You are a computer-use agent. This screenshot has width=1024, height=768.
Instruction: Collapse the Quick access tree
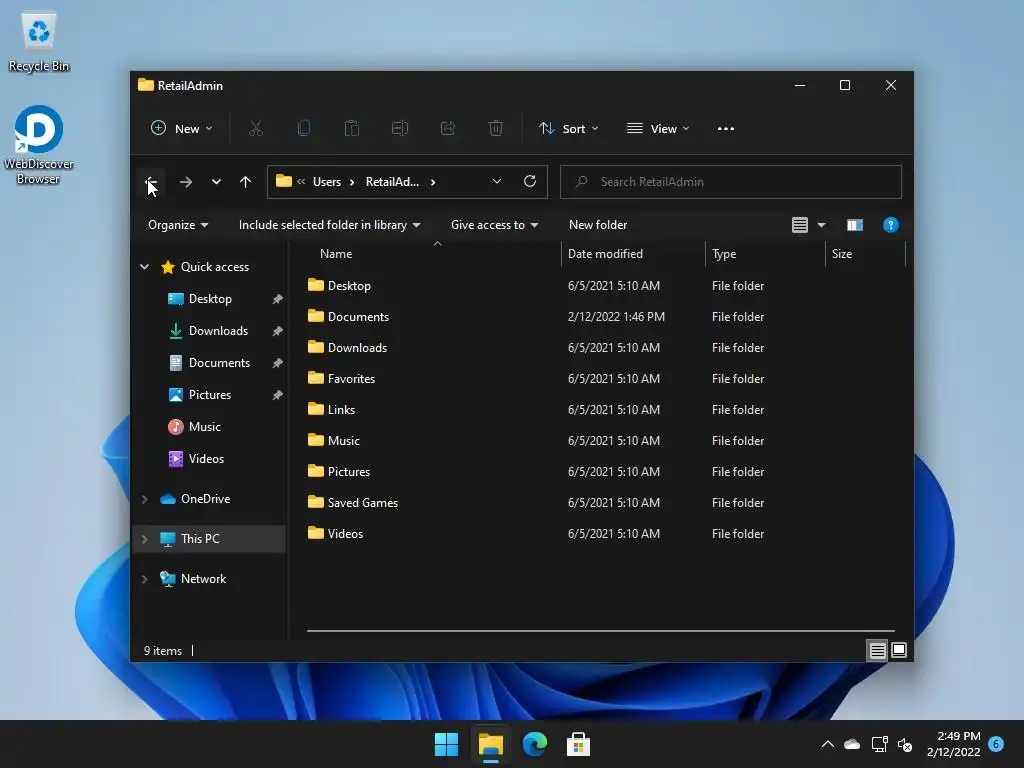[144, 266]
